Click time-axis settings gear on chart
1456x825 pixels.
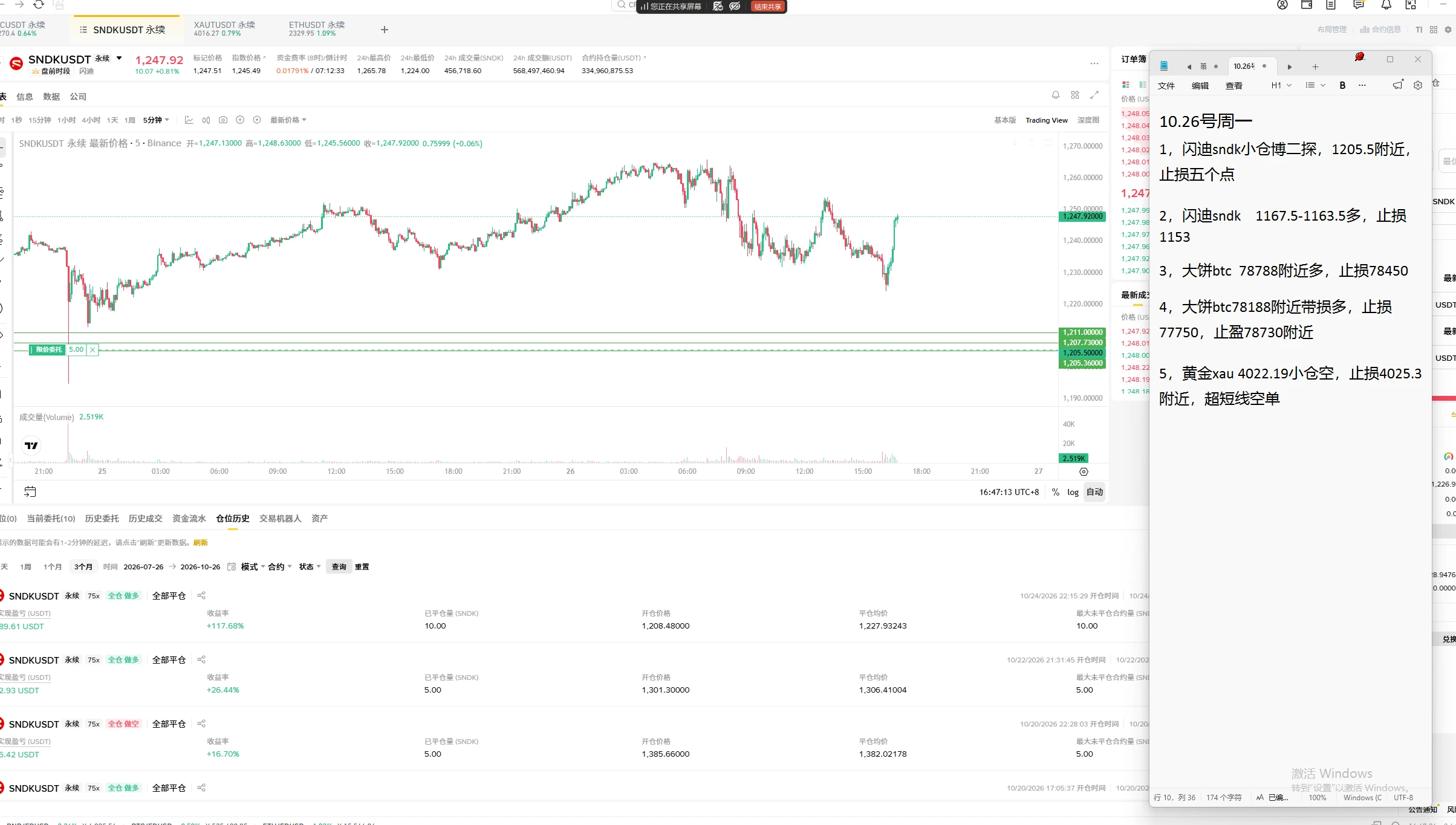(1084, 472)
